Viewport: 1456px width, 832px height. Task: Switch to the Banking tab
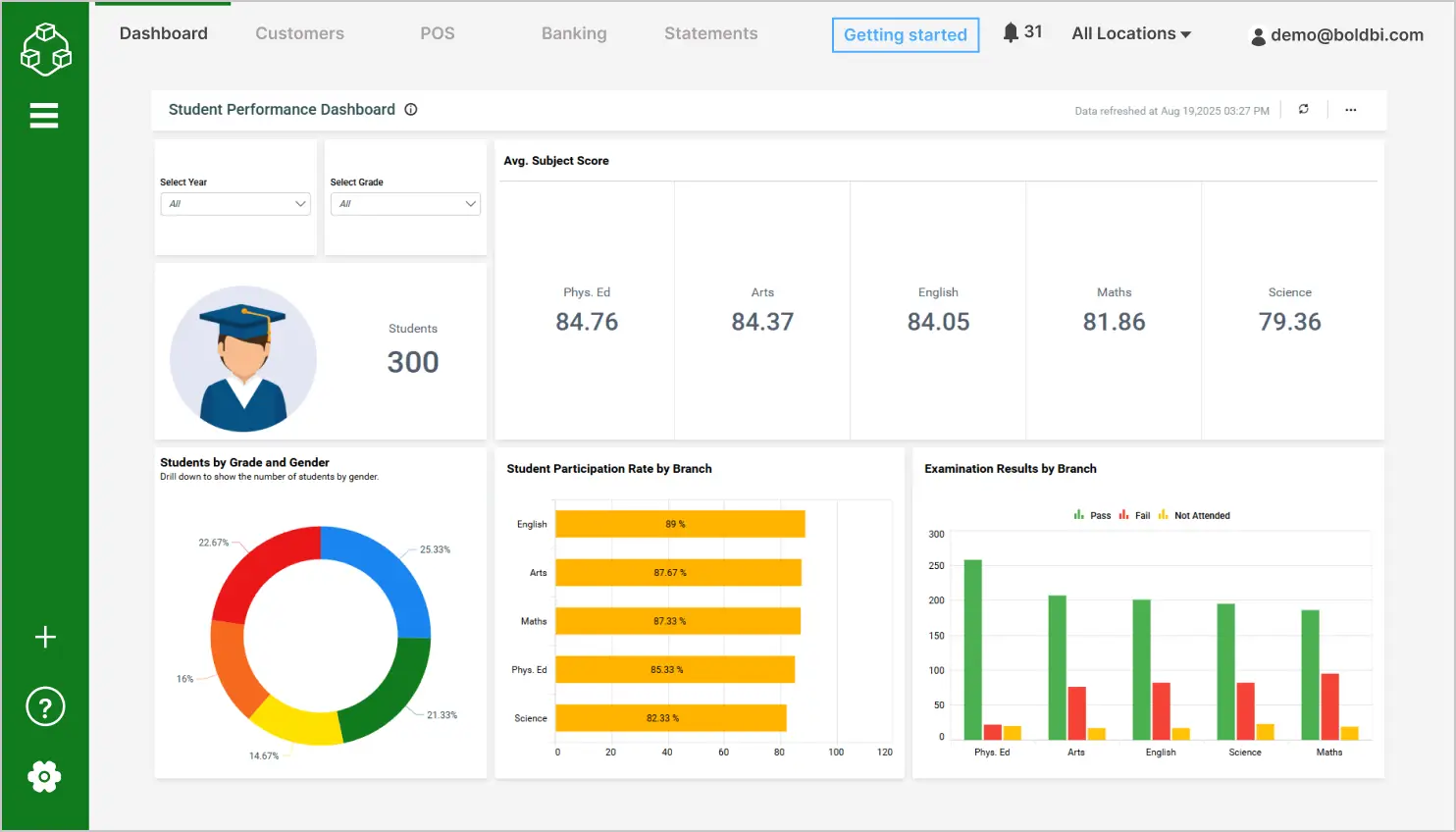(573, 32)
